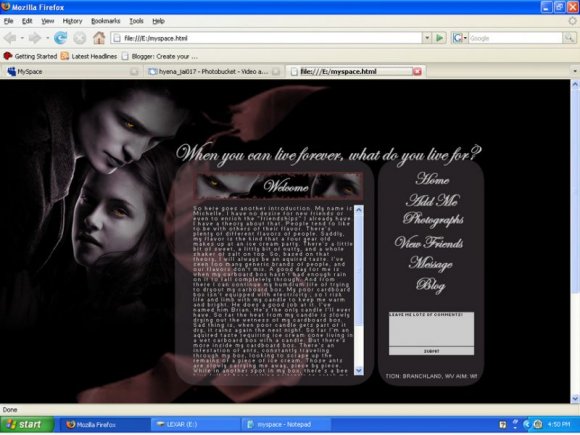This screenshot has height=435, width=580.
Task: Open back button history dropdown arrow
Action: pos(22,38)
